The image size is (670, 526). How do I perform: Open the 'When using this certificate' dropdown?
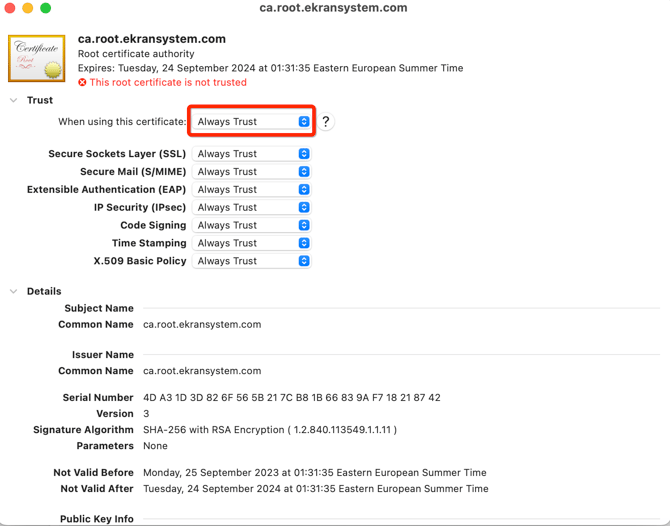tap(252, 122)
